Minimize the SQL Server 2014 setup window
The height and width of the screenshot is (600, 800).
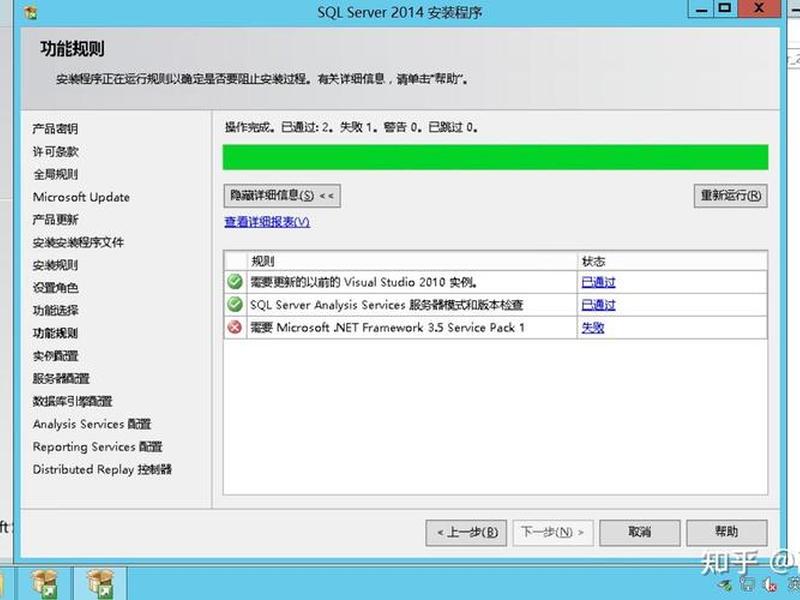[x=702, y=8]
